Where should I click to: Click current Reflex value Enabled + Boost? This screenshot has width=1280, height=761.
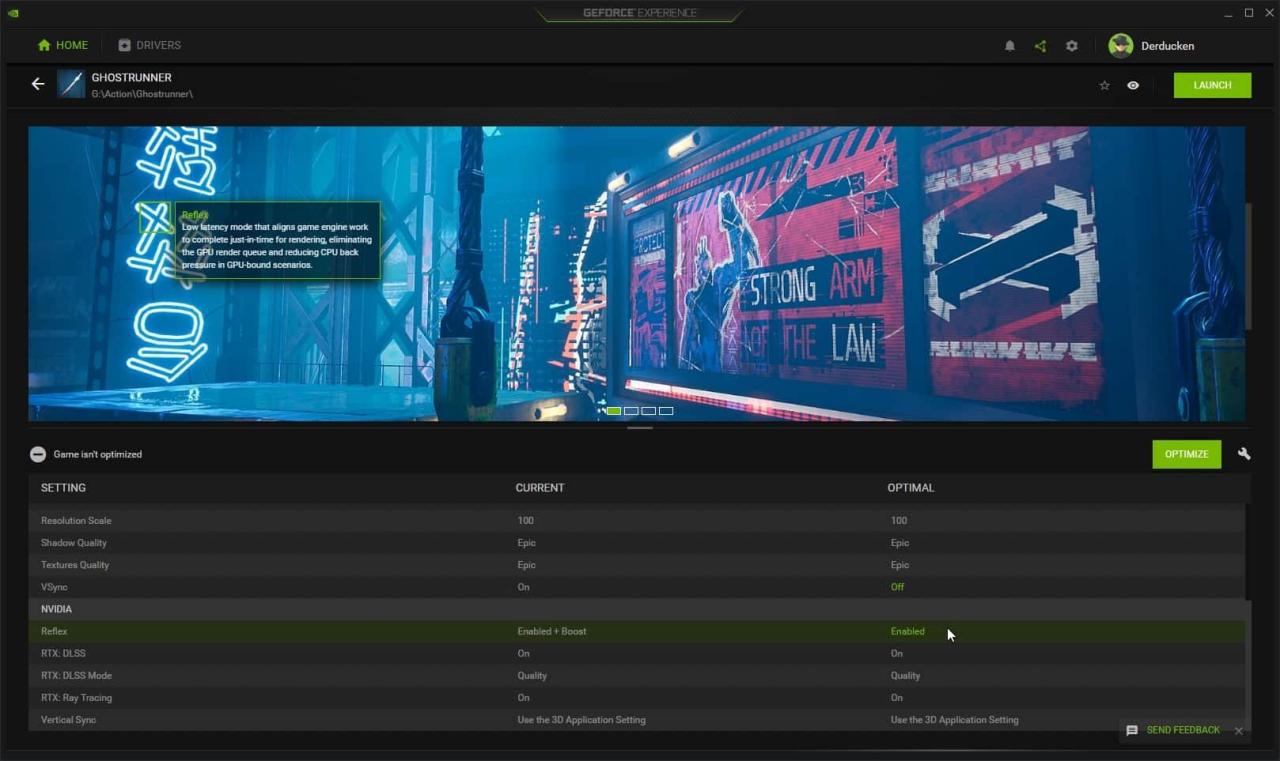(552, 631)
